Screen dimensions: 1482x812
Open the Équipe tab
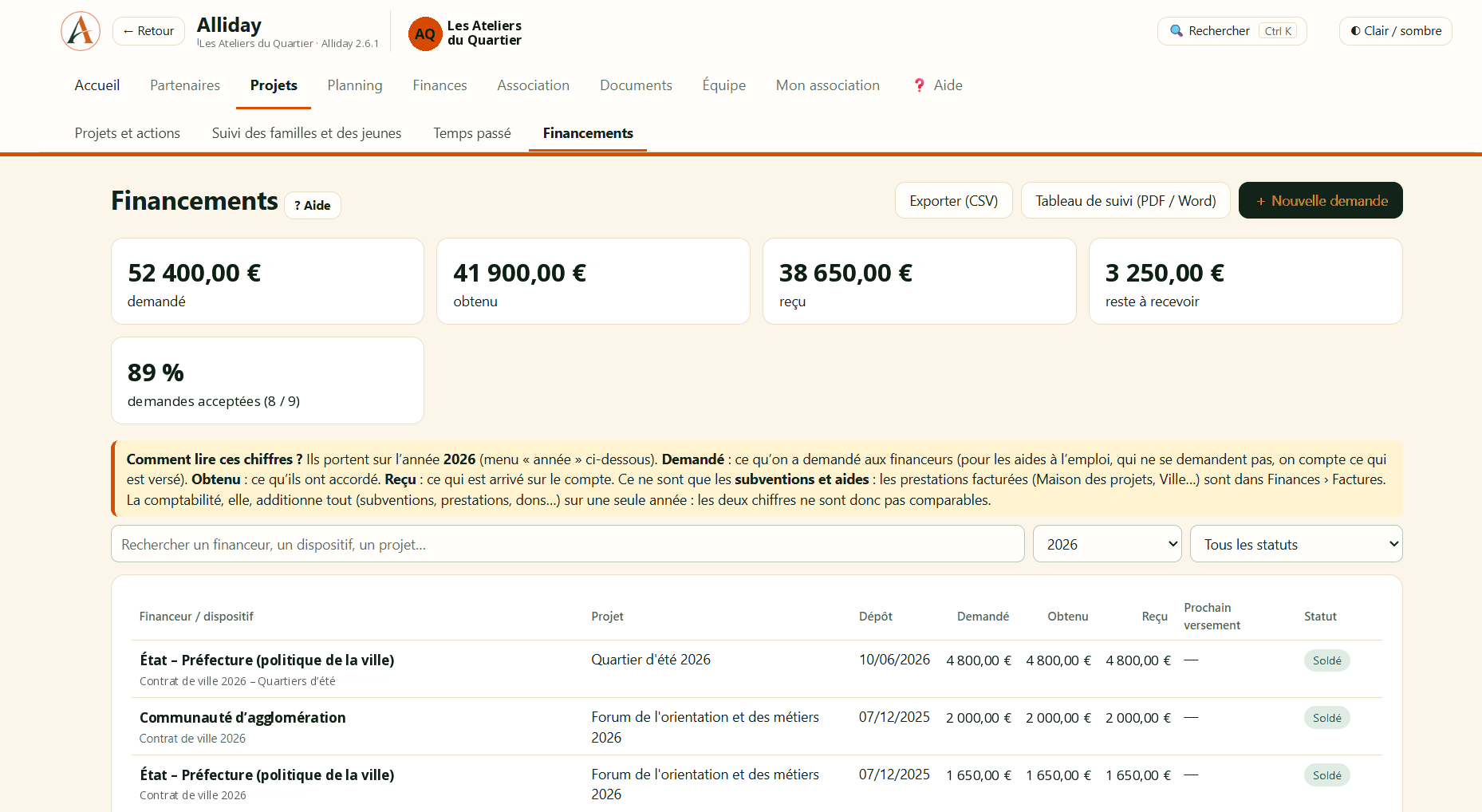point(724,85)
